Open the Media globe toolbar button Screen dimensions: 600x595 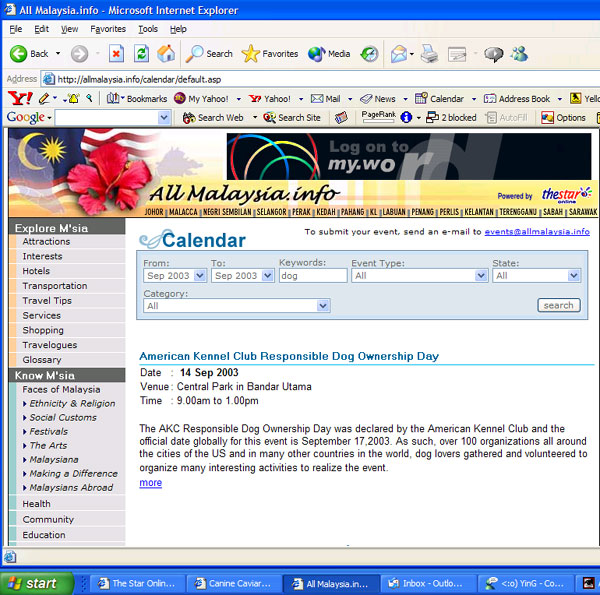329,54
